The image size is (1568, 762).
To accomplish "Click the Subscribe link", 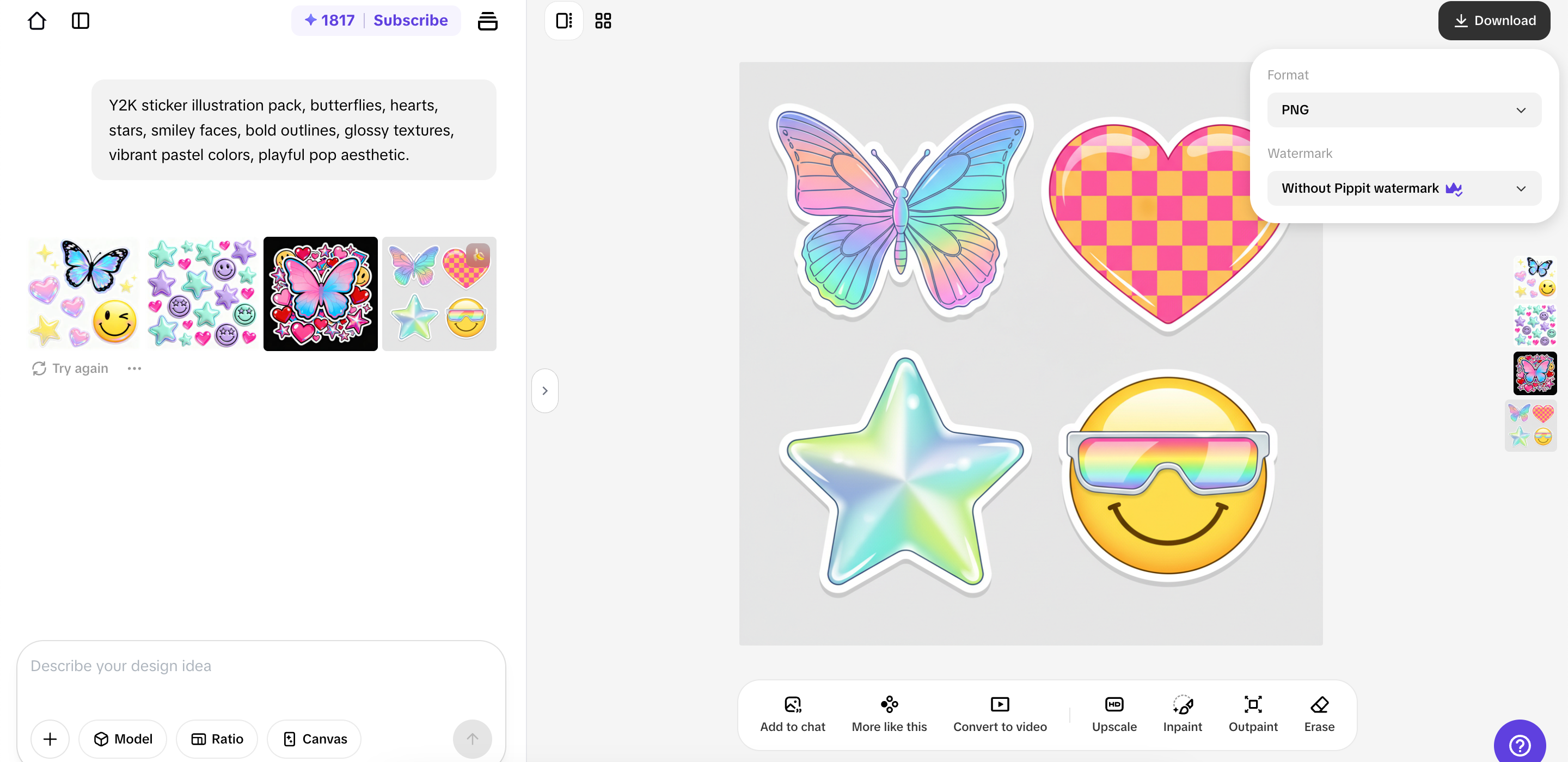I will pos(411,21).
